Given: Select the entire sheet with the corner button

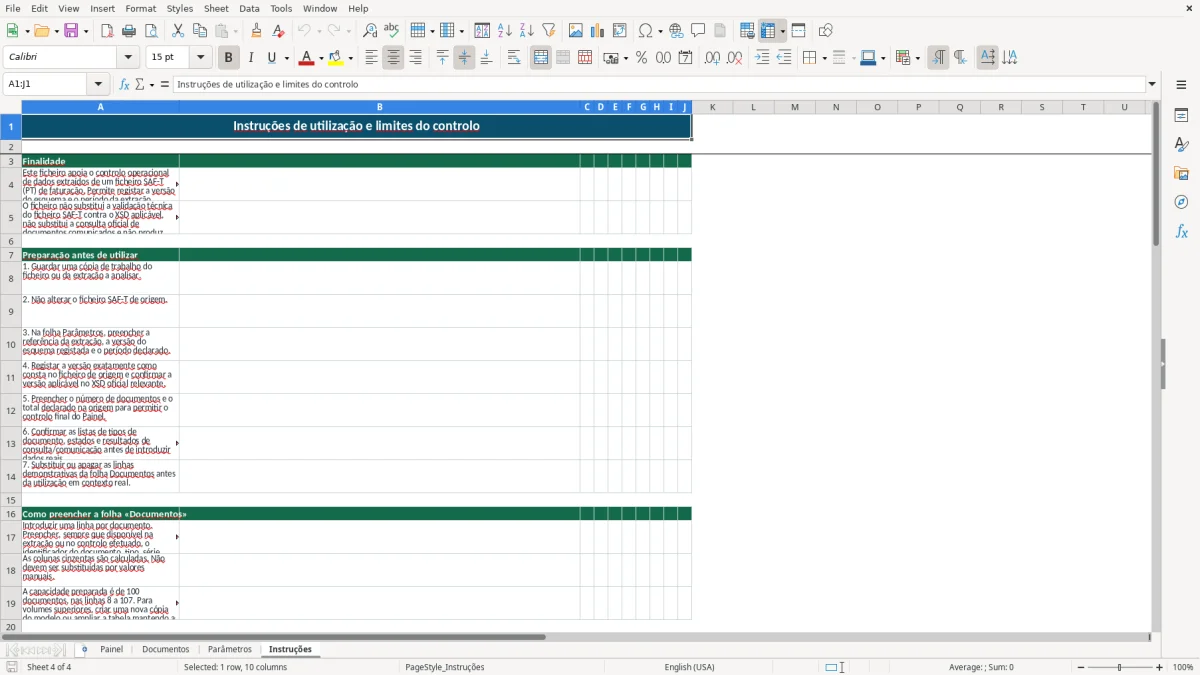Looking at the screenshot, I should (x=10, y=107).
